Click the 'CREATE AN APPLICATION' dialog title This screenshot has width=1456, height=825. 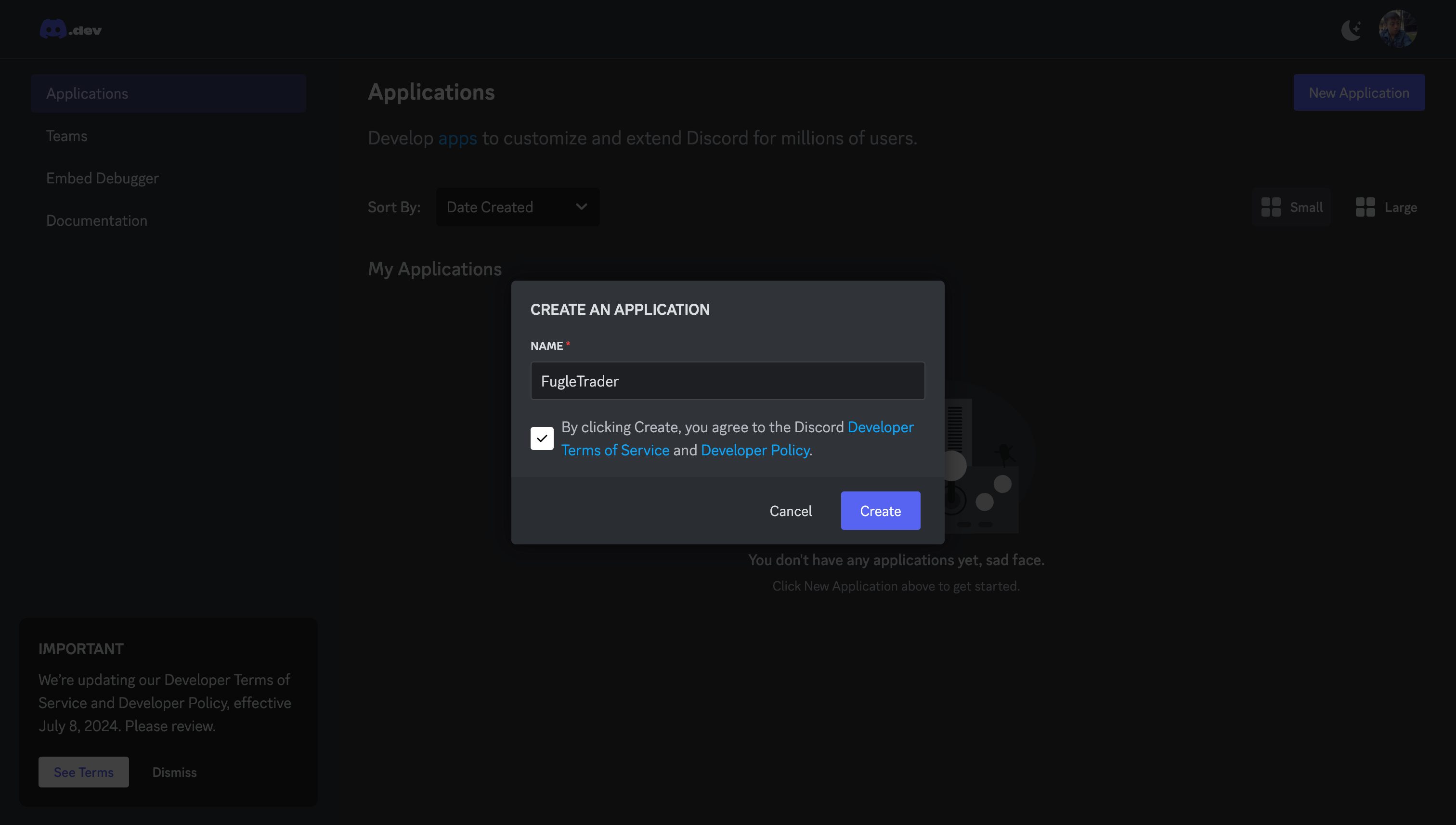pyautogui.click(x=620, y=309)
